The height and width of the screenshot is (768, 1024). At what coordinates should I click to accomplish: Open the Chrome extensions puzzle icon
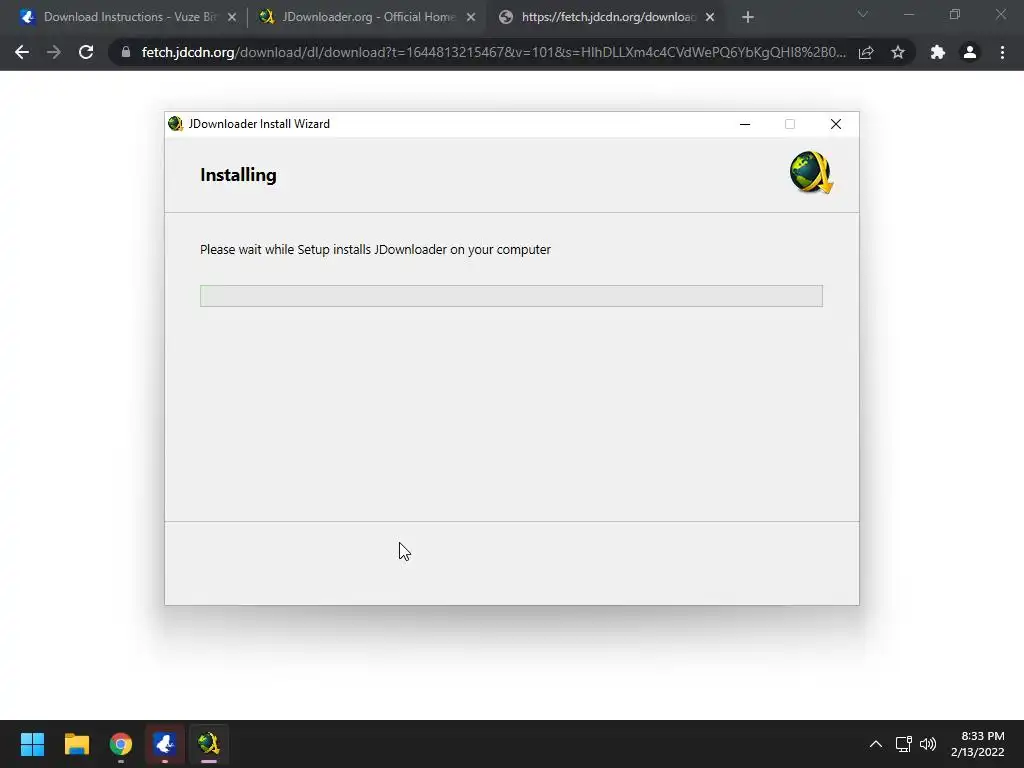(x=938, y=52)
